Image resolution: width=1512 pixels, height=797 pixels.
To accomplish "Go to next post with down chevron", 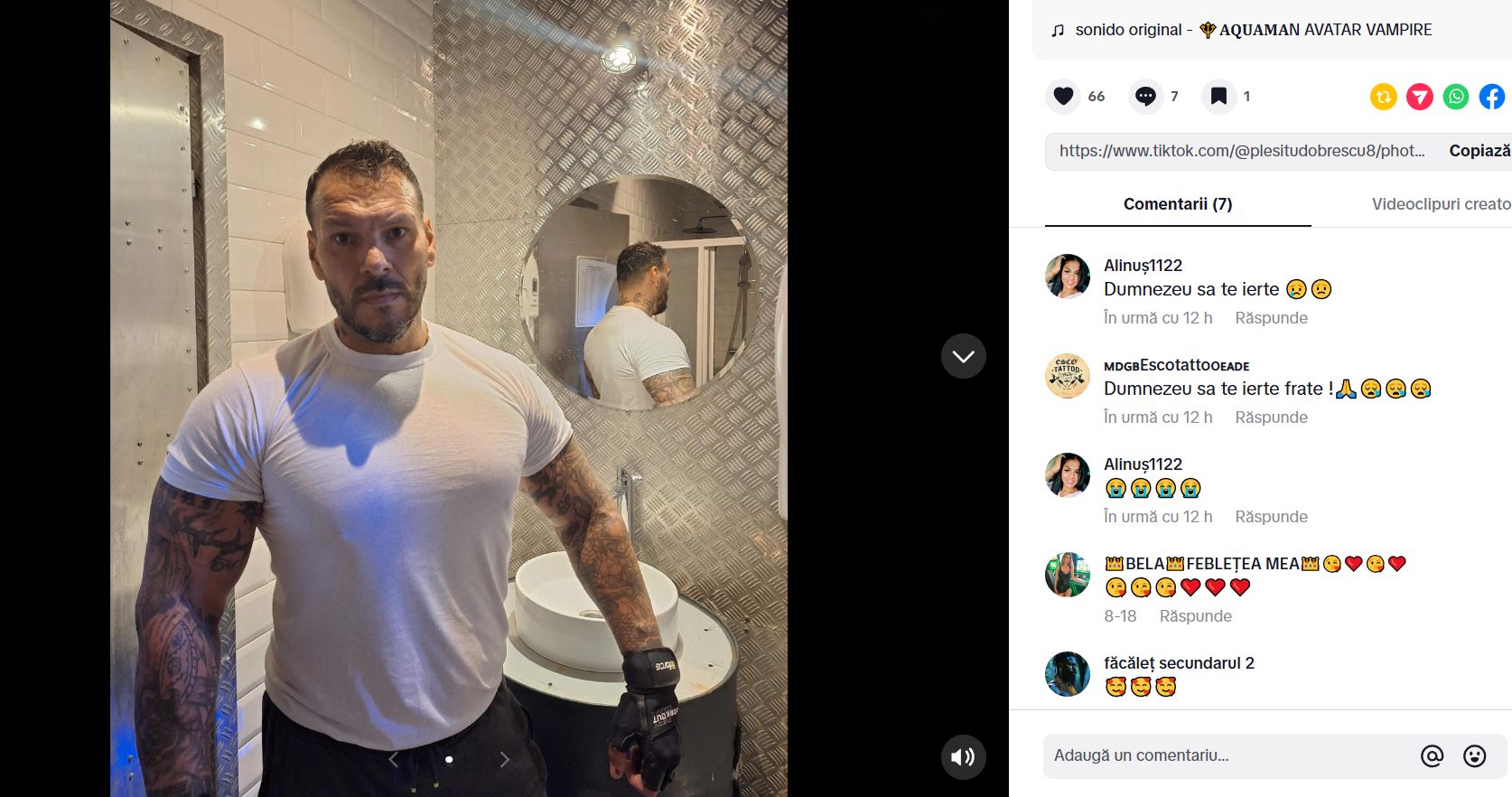I will click(x=963, y=356).
